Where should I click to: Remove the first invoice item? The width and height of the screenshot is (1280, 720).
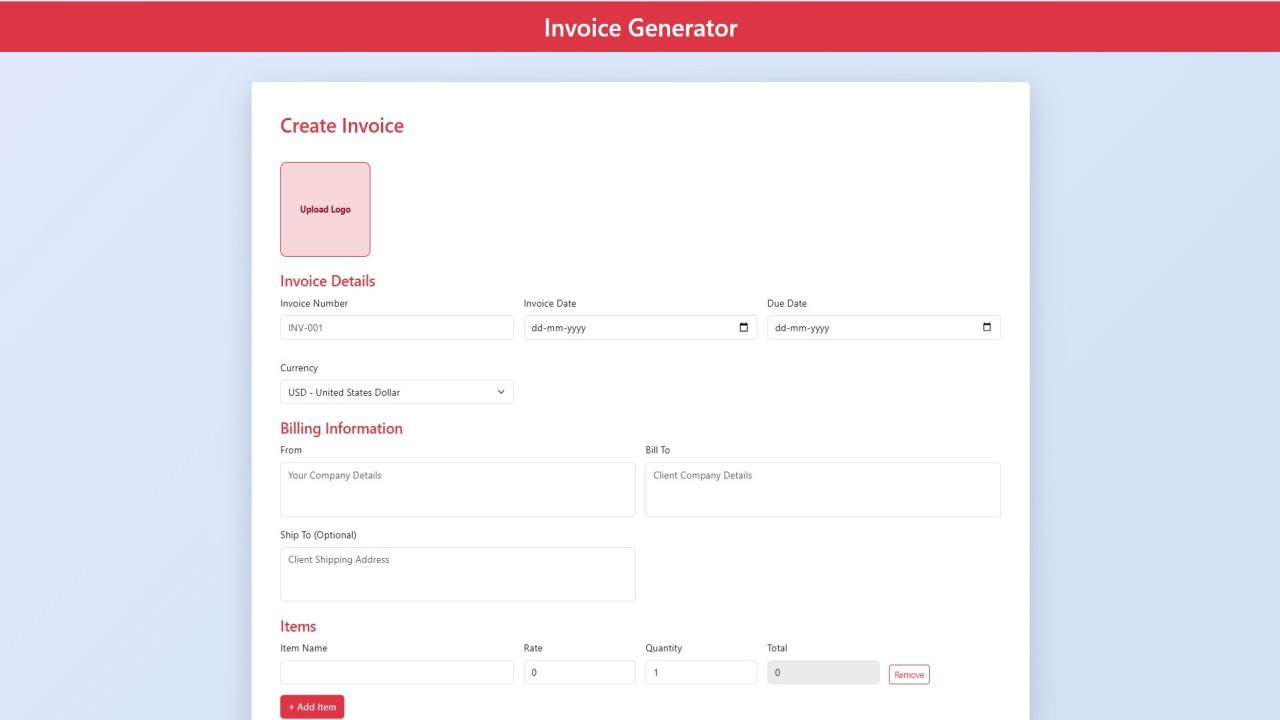(908, 674)
